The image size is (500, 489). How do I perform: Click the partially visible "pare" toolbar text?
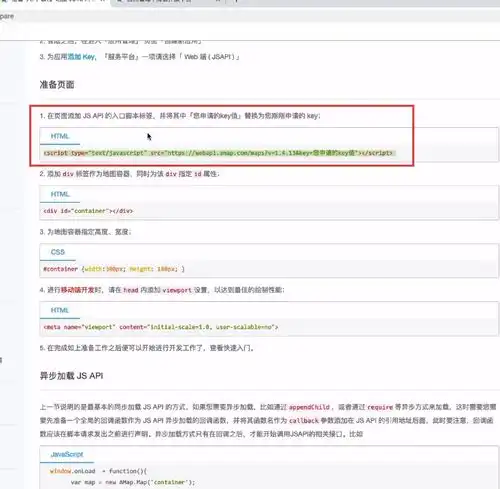[x=7, y=16]
